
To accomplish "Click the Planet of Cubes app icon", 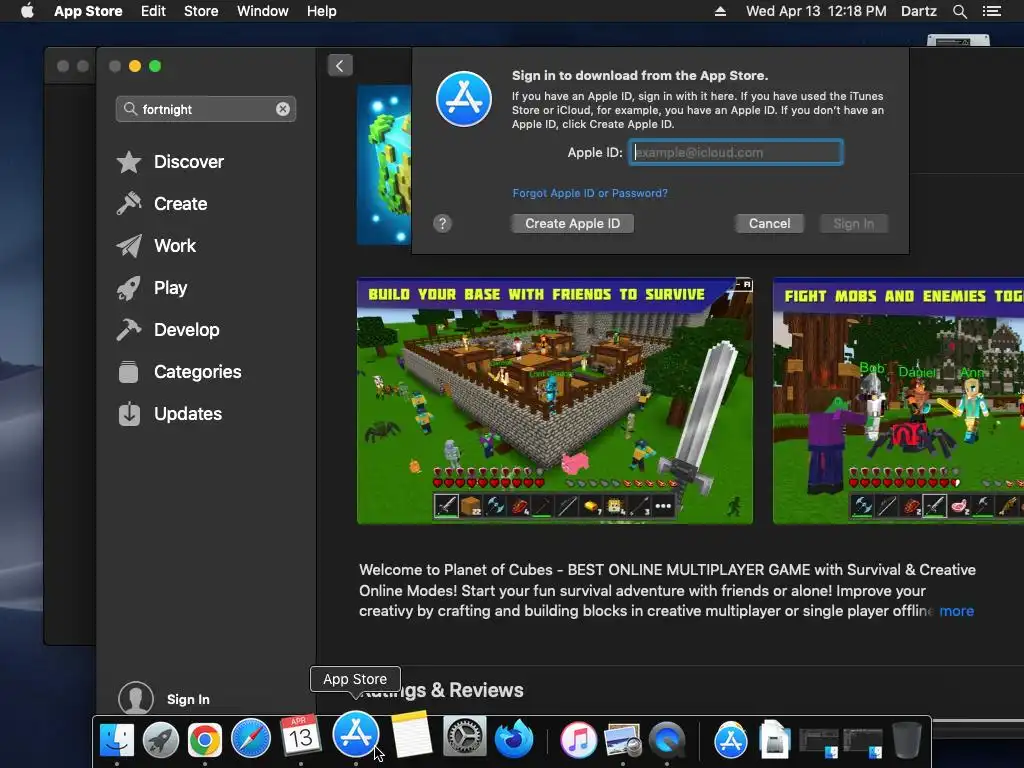I will 385,165.
